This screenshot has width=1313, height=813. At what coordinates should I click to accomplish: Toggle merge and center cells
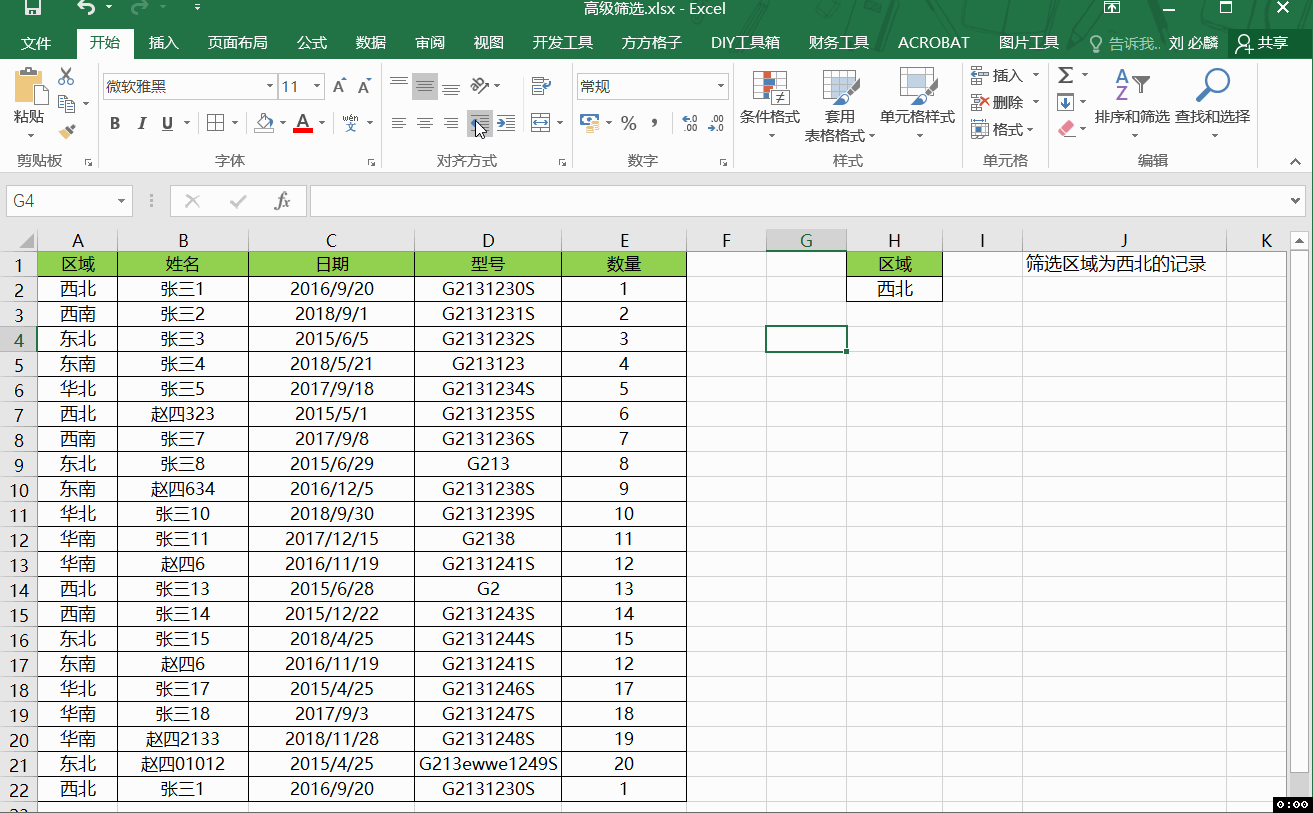click(541, 123)
